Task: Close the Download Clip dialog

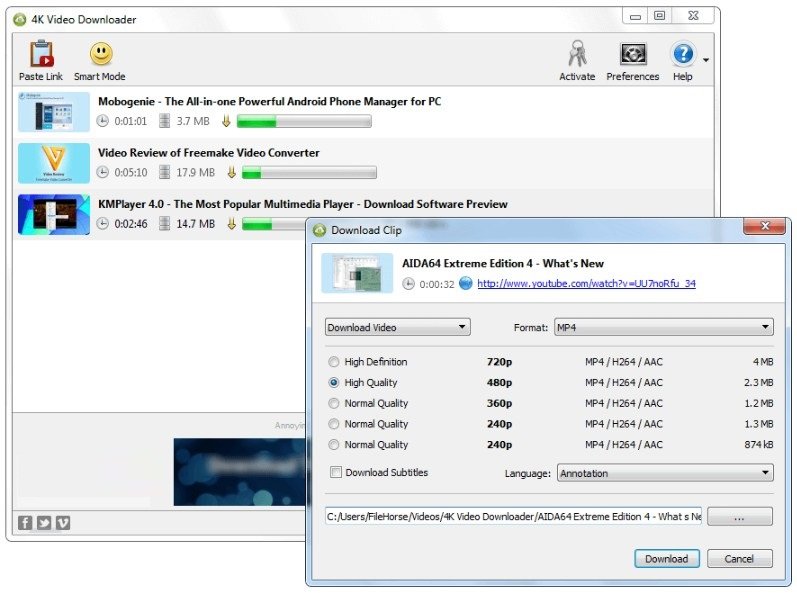Action: (x=764, y=226)
